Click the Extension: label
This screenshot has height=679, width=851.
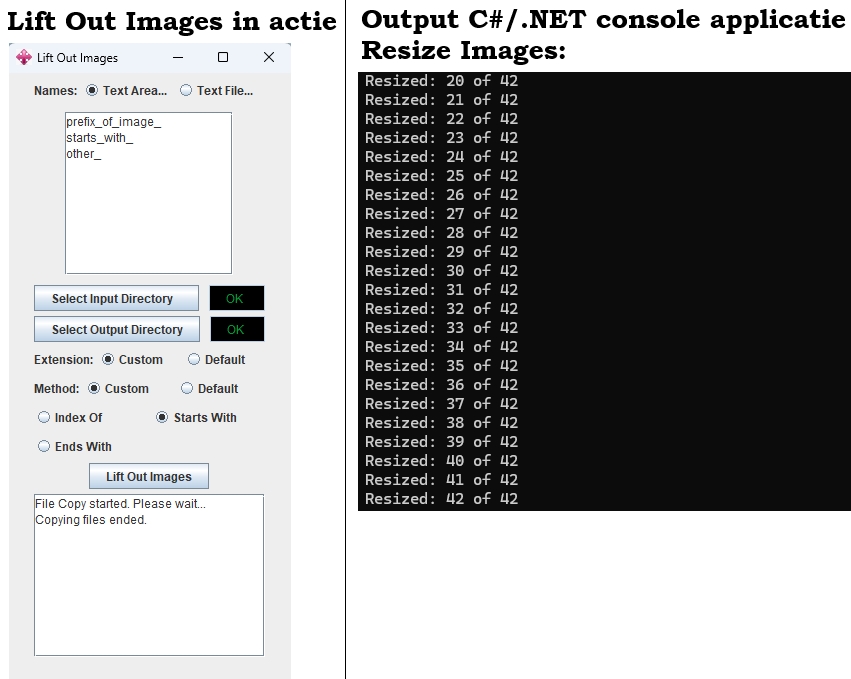click(x=63, y=360)
